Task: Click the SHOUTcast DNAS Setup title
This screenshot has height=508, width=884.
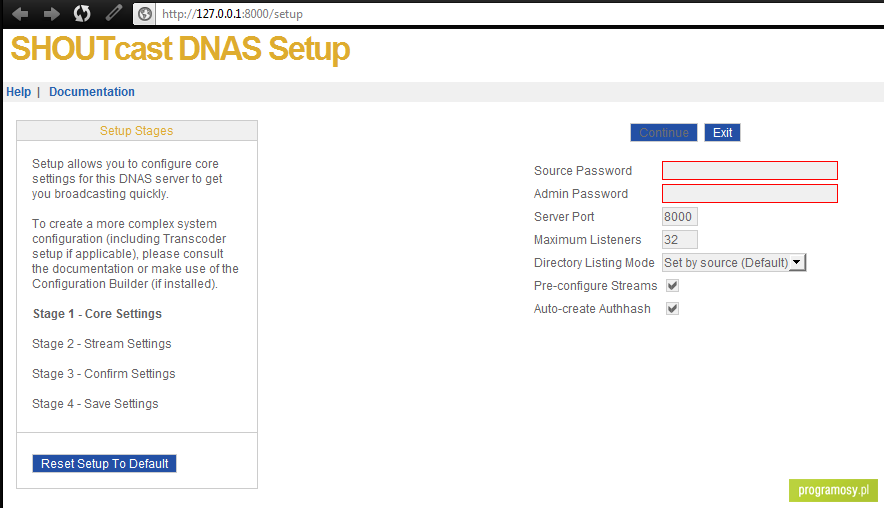Action: coord(180,49)
